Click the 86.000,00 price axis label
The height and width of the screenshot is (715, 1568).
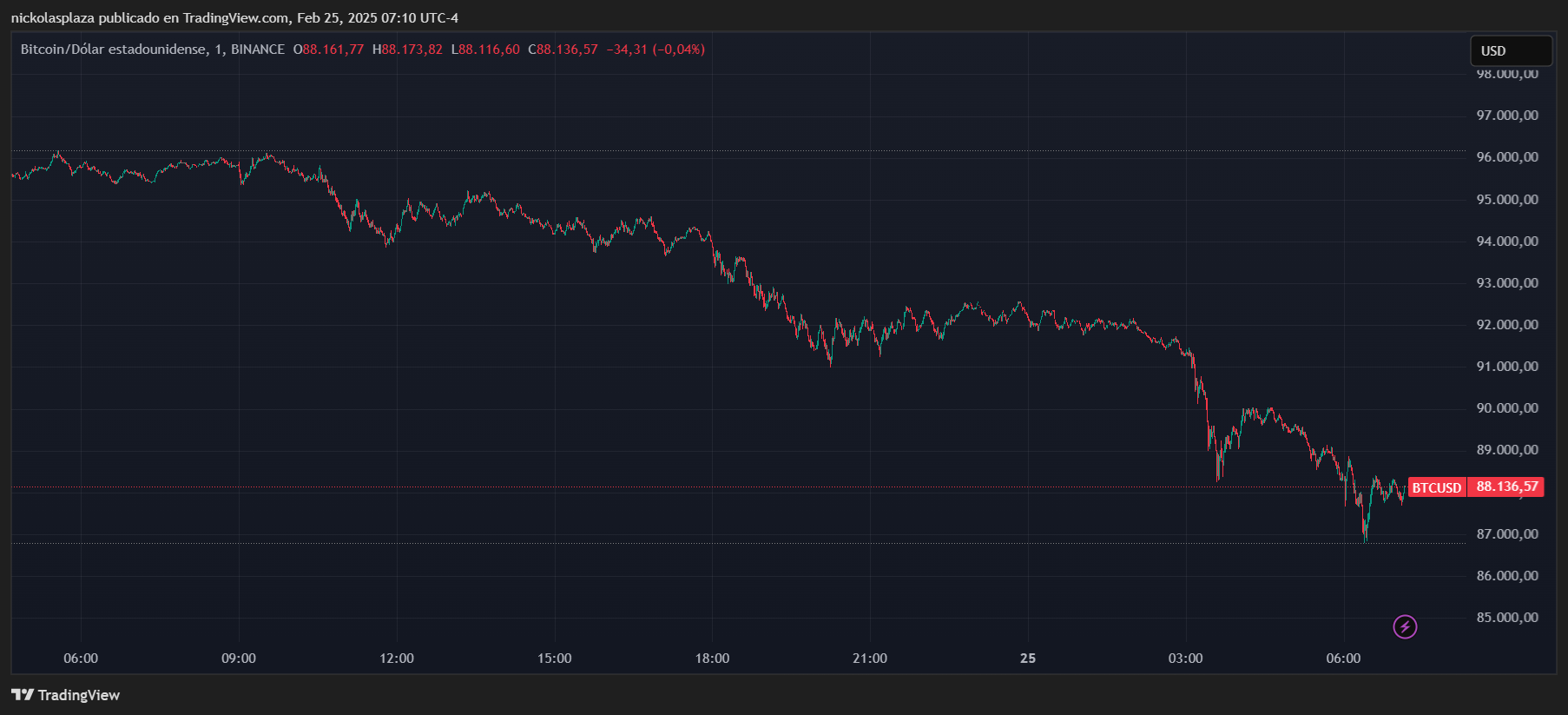[1507, 576]
